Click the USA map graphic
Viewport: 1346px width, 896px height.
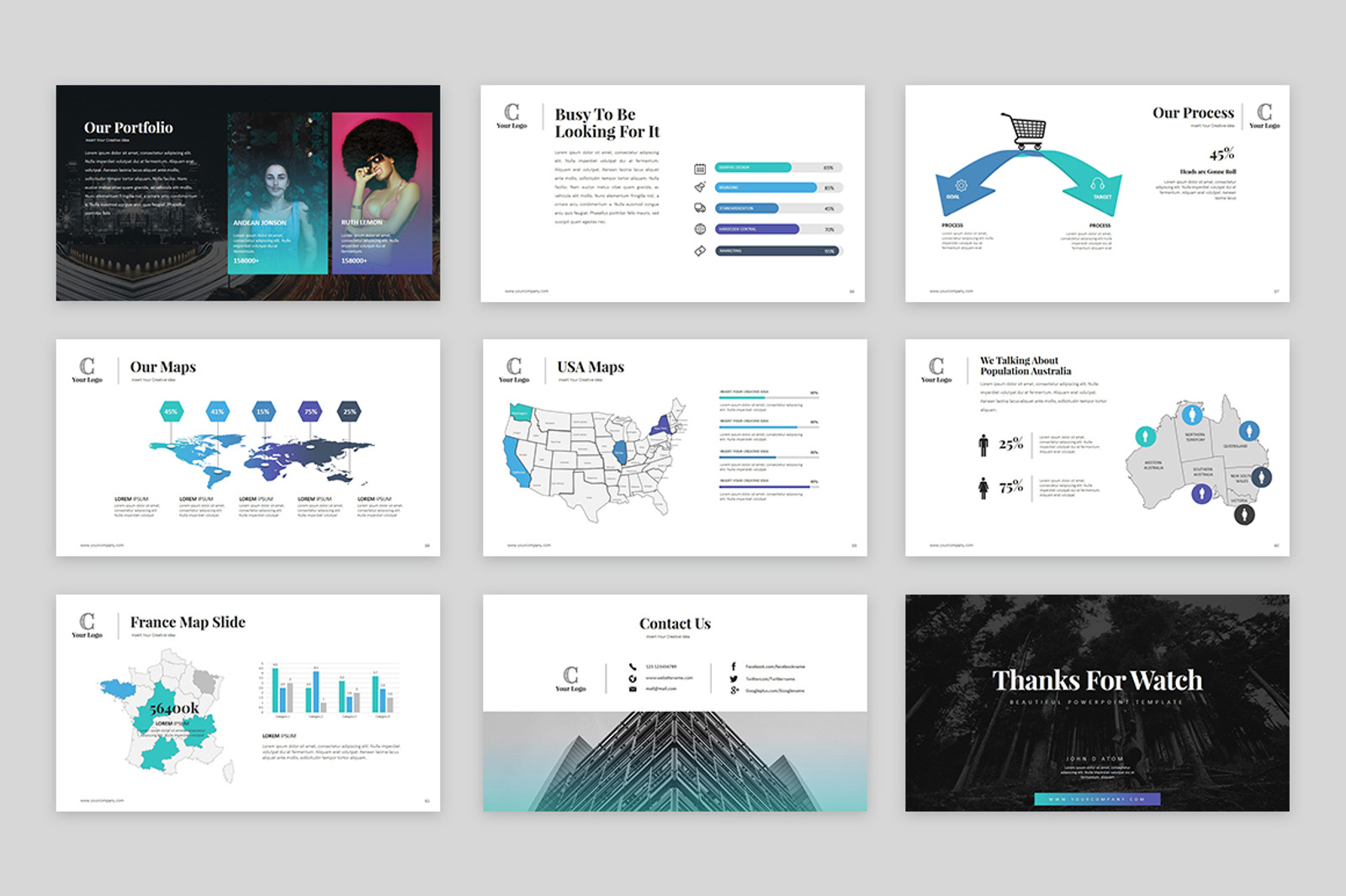point(597,459)
